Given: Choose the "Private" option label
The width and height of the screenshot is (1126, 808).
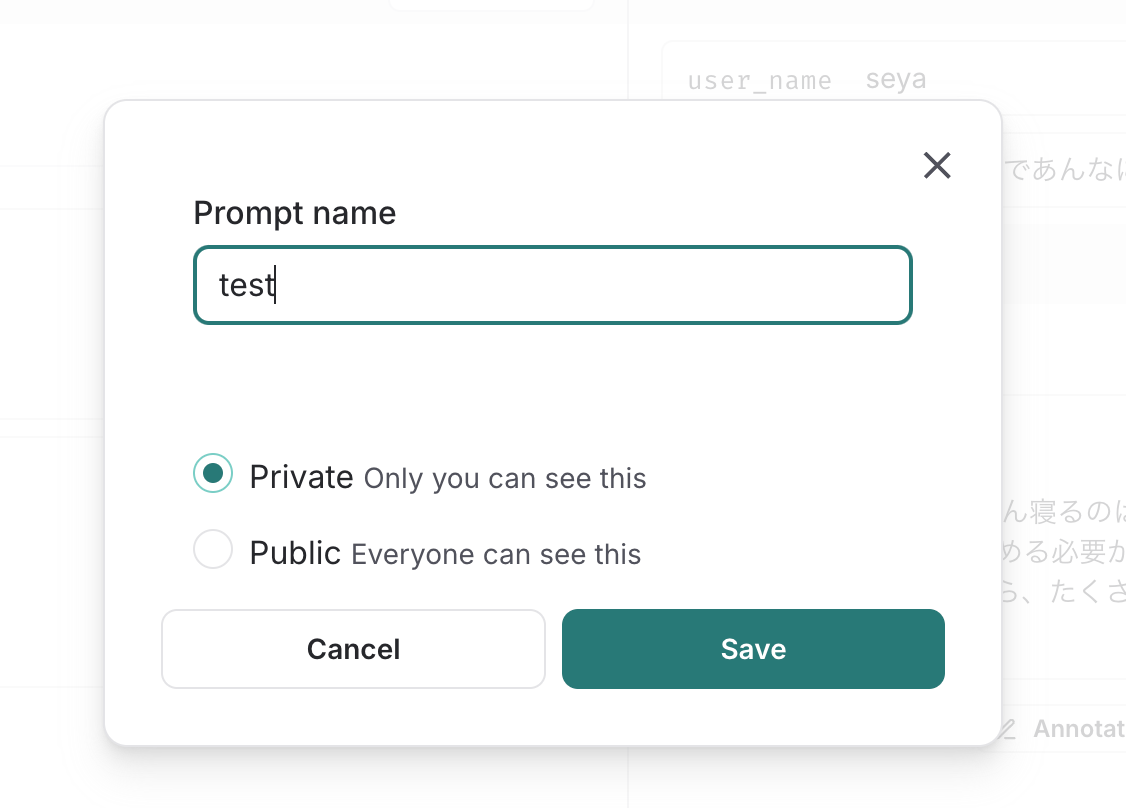Looking at the screenshot, I should [x=302, y=477].
